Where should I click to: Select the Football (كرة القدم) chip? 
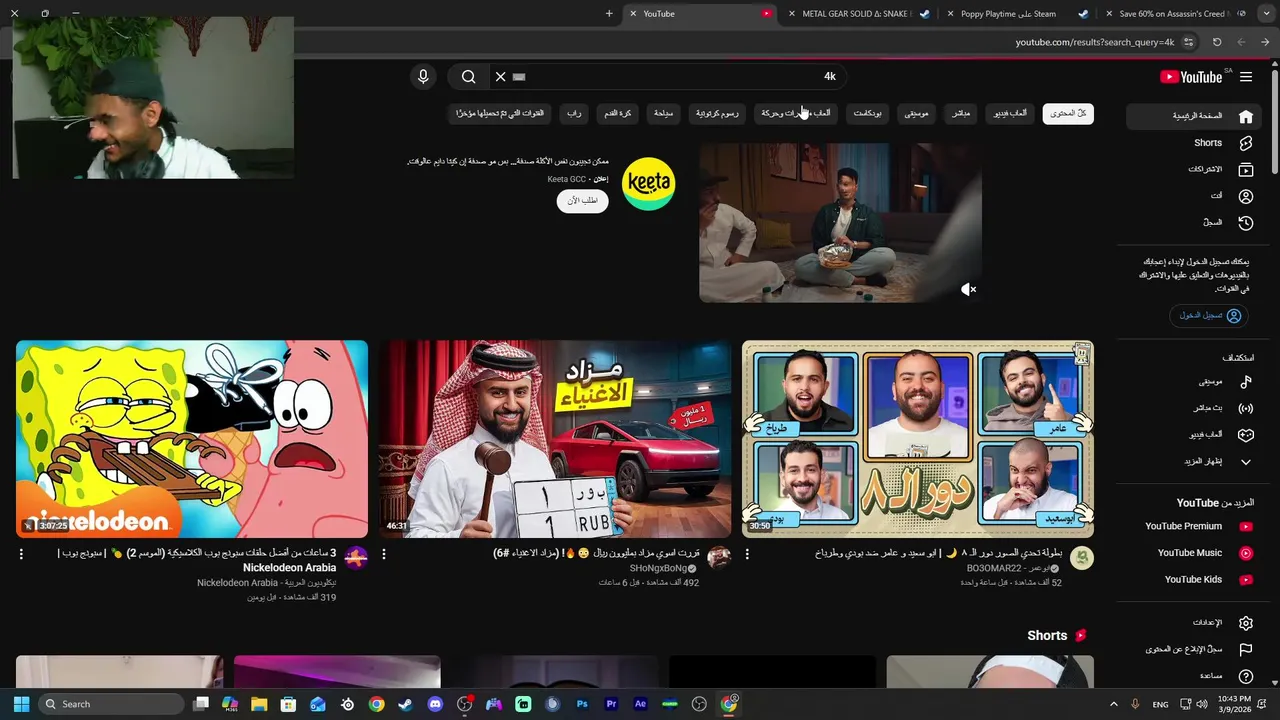pos(618,114)
